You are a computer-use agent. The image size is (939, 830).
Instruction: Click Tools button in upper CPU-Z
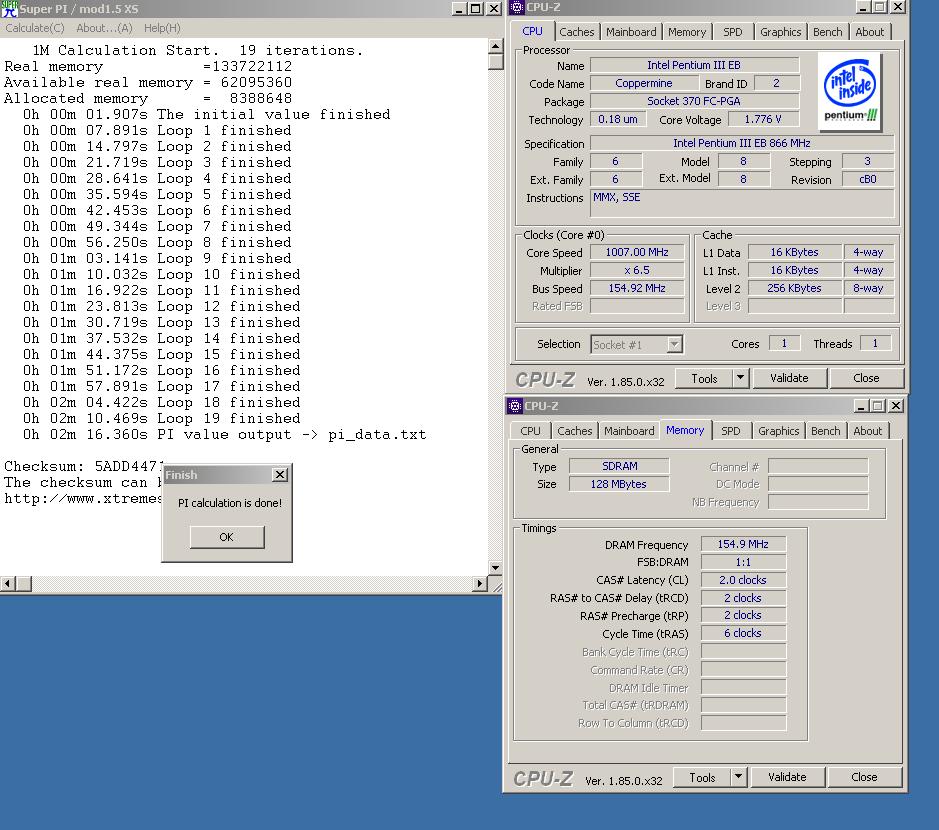point(704,378)
